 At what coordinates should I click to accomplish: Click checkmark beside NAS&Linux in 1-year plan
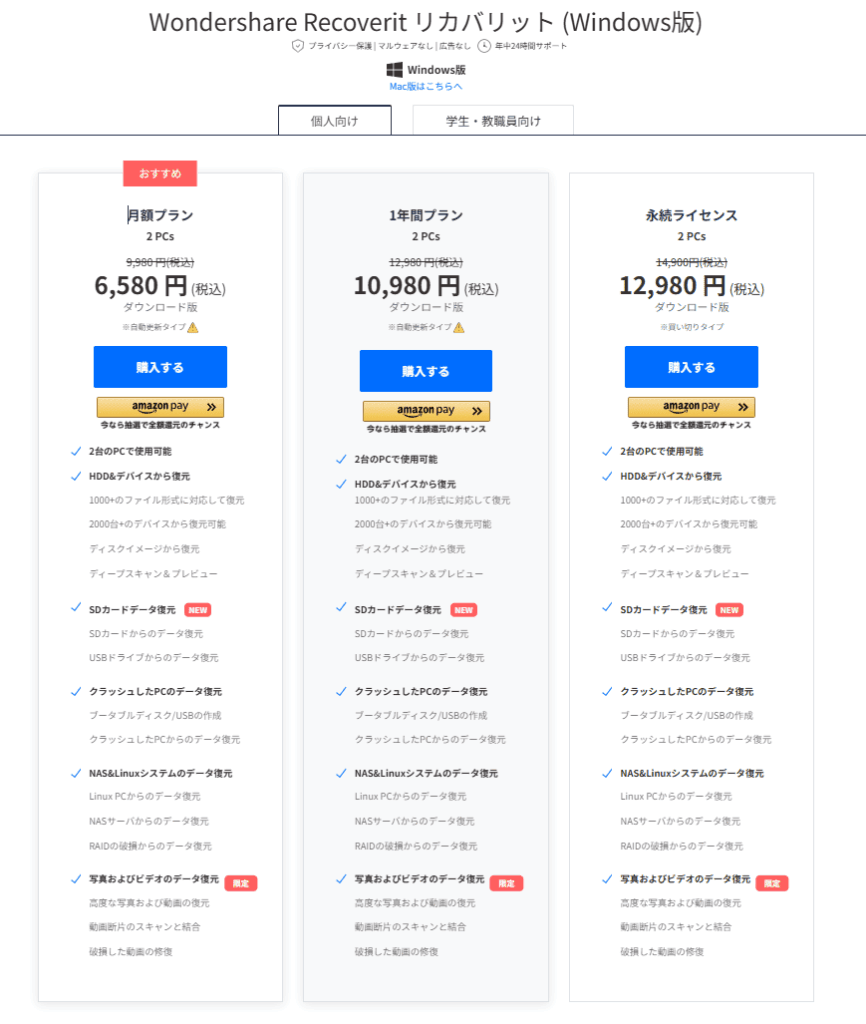point(342,773)
